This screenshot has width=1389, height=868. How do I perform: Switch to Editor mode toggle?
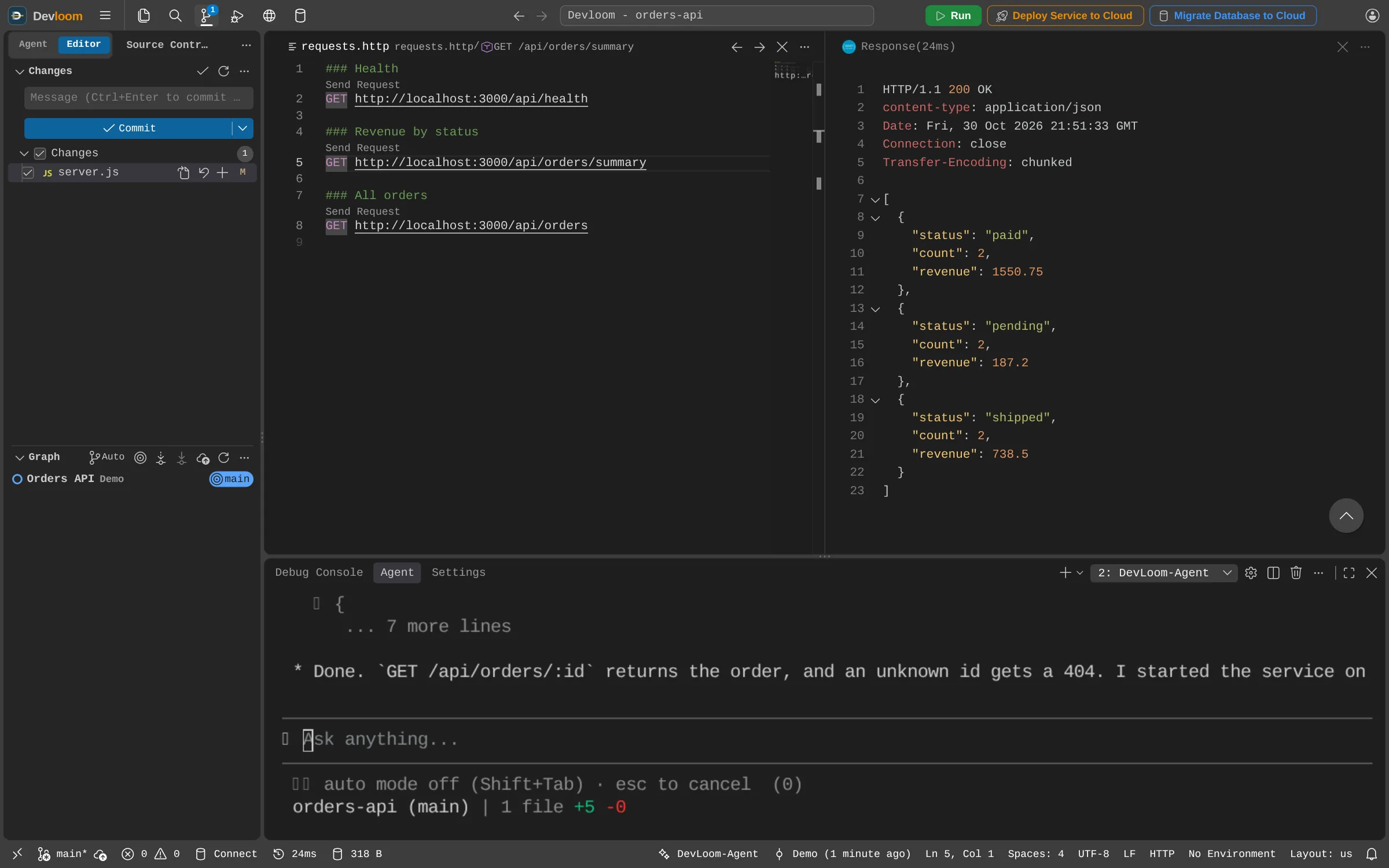pyautogui.click(x=84, y=44)
